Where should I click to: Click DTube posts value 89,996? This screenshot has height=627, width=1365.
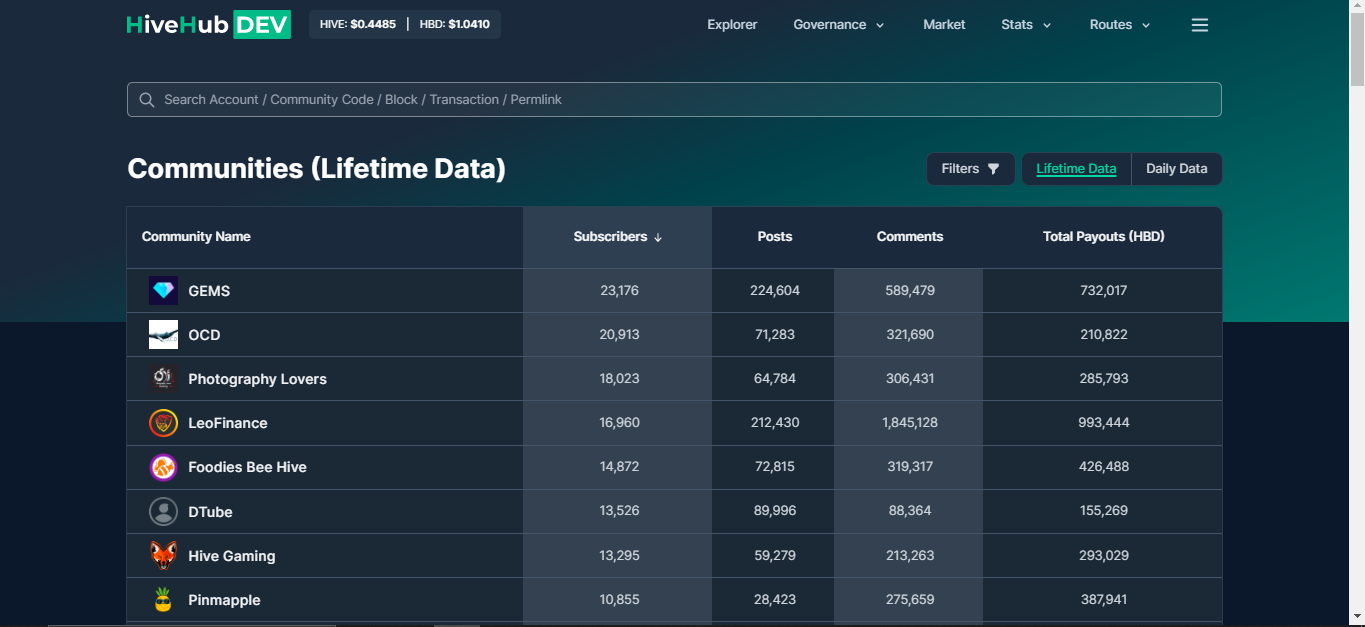(775, 511)
